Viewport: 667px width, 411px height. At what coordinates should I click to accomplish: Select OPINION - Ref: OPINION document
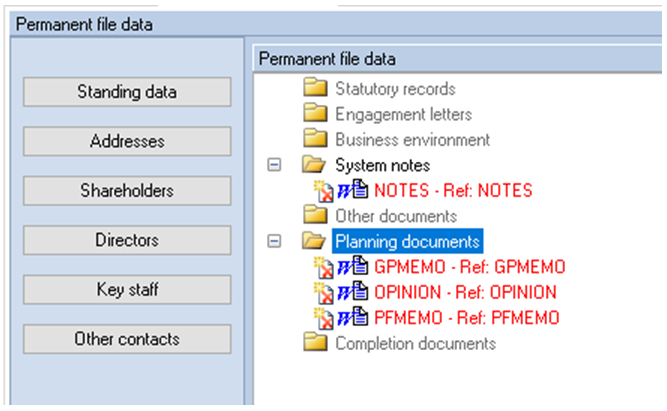465,292
